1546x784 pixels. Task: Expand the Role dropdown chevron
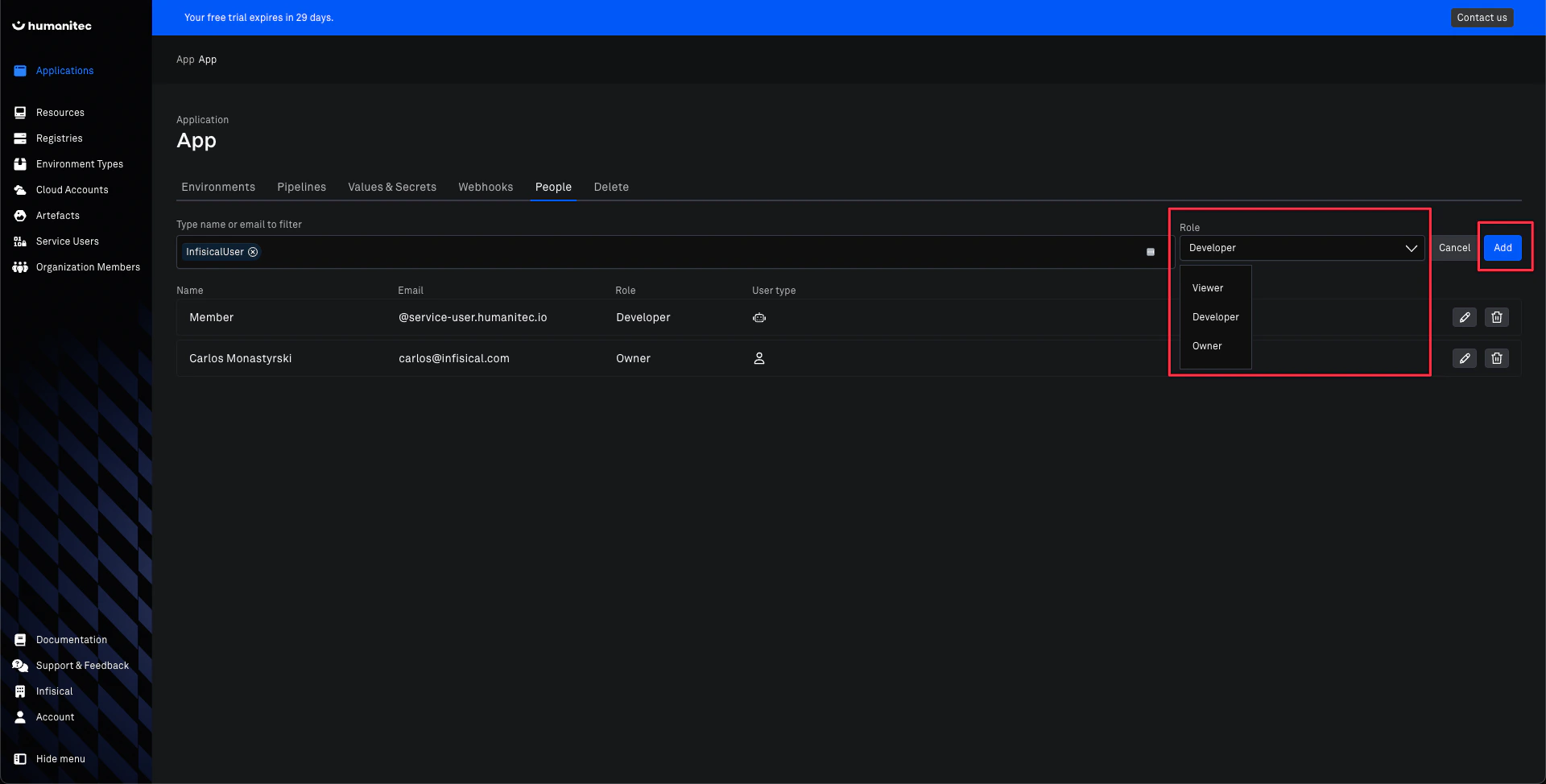tap(1411, 248)
